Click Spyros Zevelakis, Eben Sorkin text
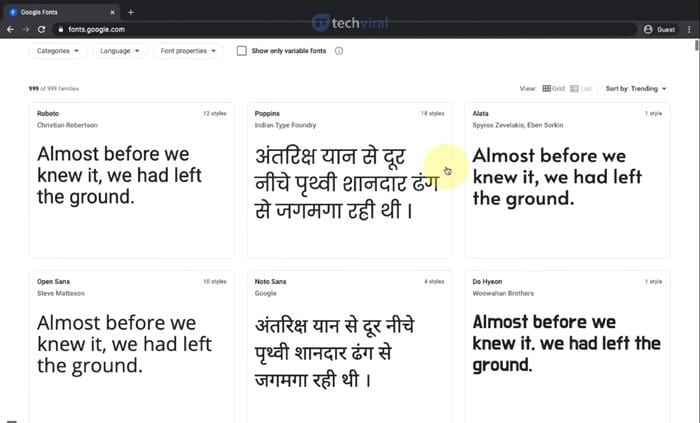 click(x=518, y=125)
